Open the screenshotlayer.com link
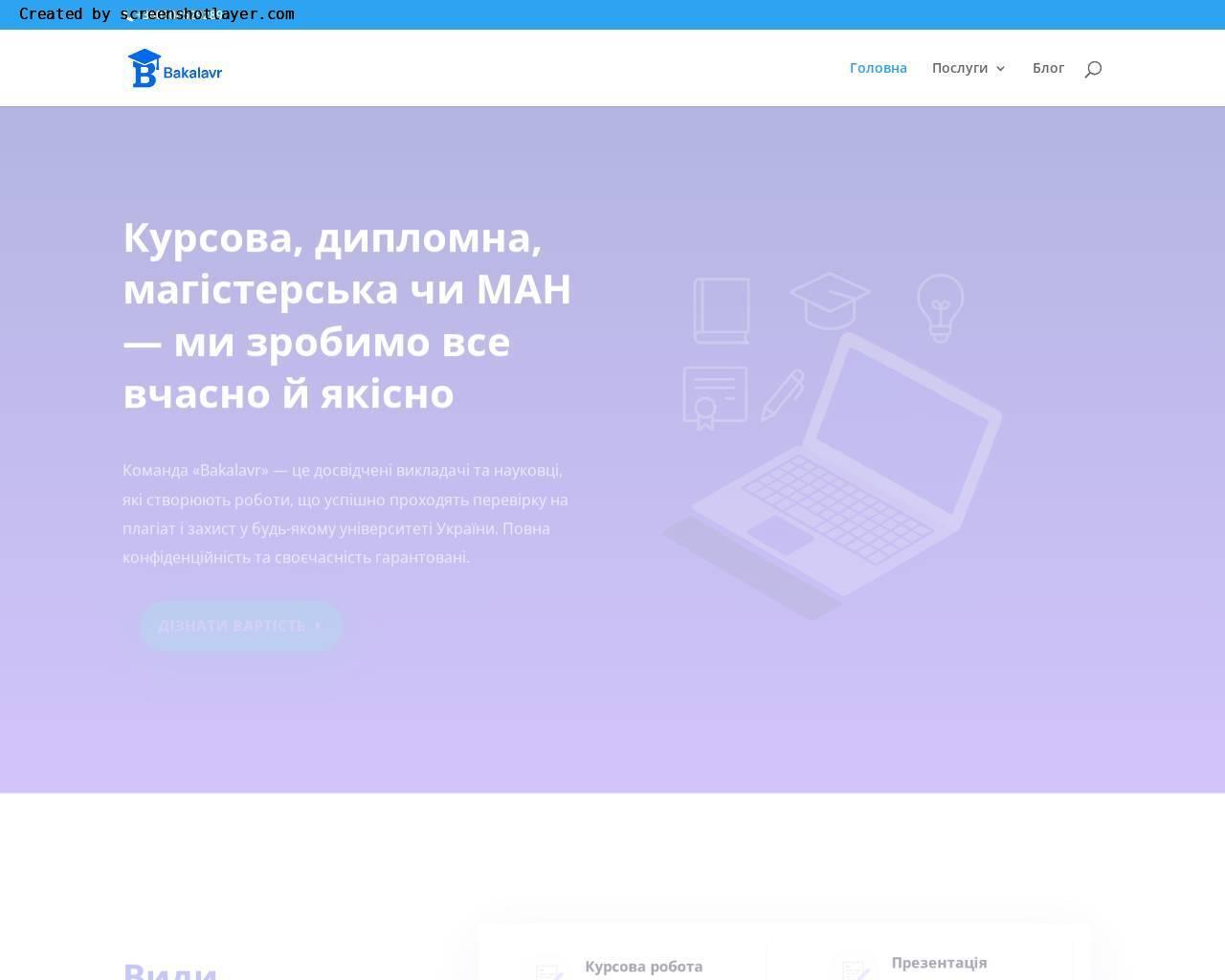The height and width of the screenshot is (980, 1225). 209,14
